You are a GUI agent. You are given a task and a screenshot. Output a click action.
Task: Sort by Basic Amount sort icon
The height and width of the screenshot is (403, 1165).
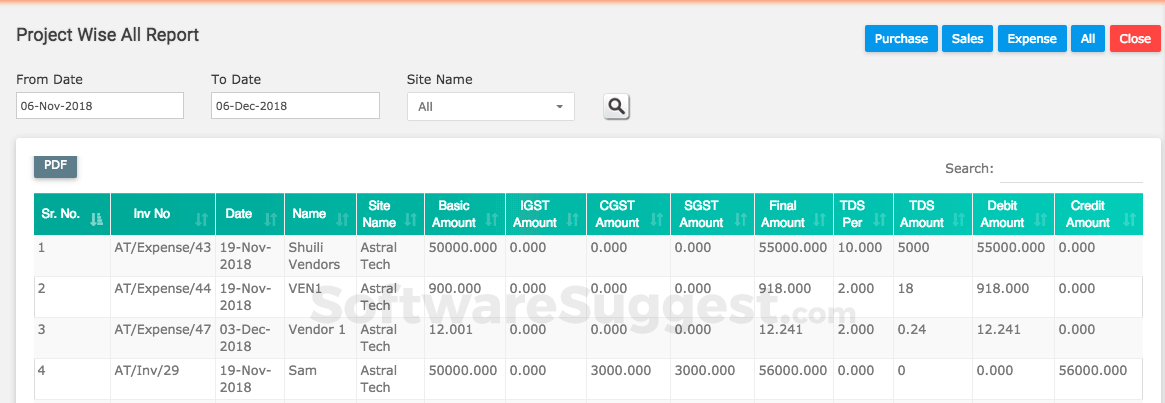tap(491, 218)
